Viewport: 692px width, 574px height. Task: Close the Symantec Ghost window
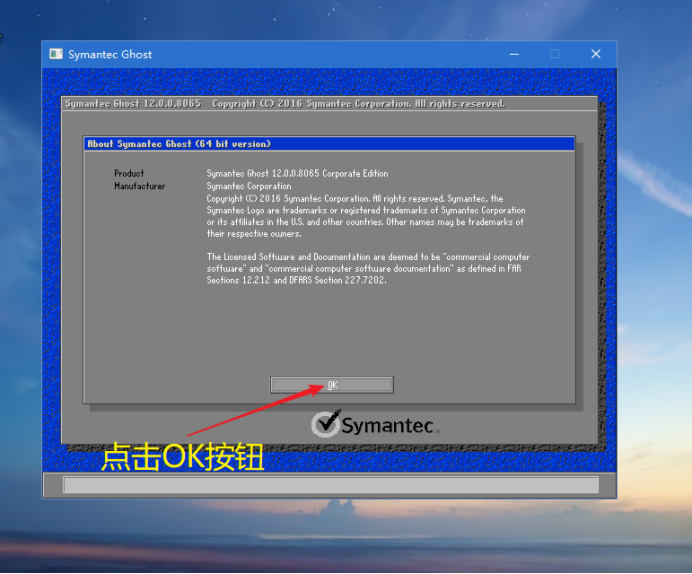(x=596, y=54)
